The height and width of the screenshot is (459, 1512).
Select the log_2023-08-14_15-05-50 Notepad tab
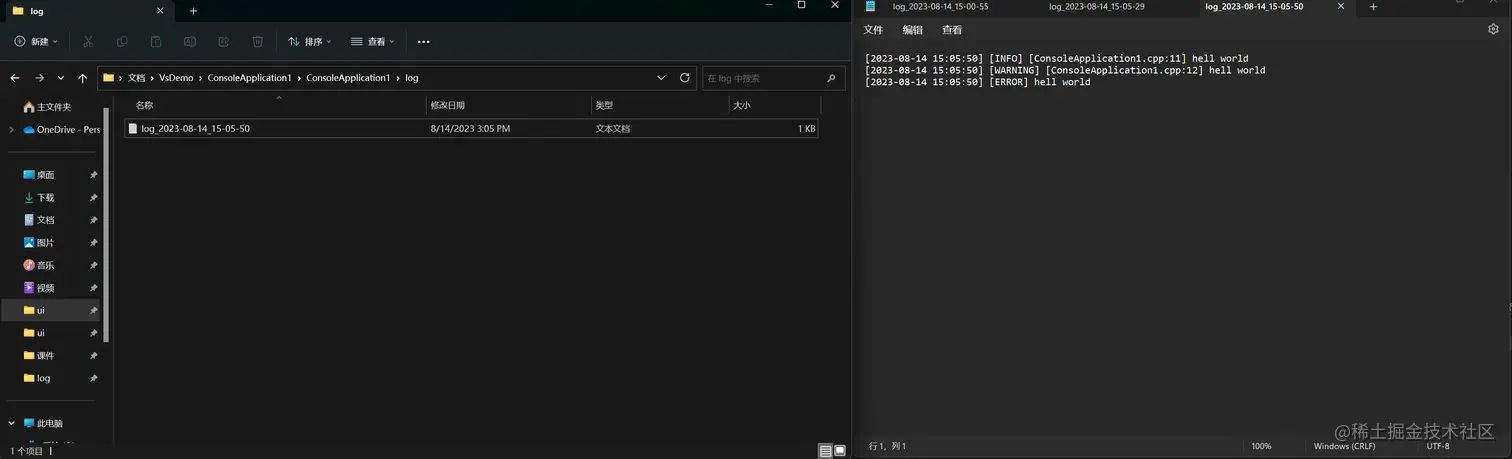click(1254, 7)
